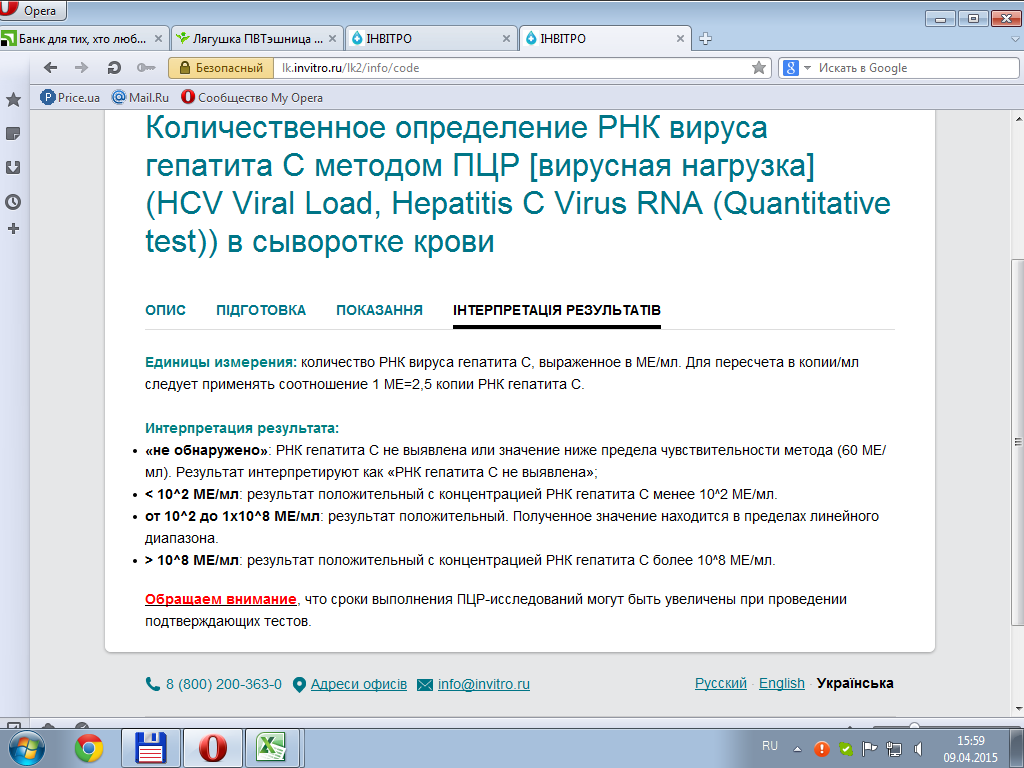
Task: Select the ІНТЕРПРЕТАЦІЯ РЕЗУЛЬТАТІВ tab
Action: point(557,310)
